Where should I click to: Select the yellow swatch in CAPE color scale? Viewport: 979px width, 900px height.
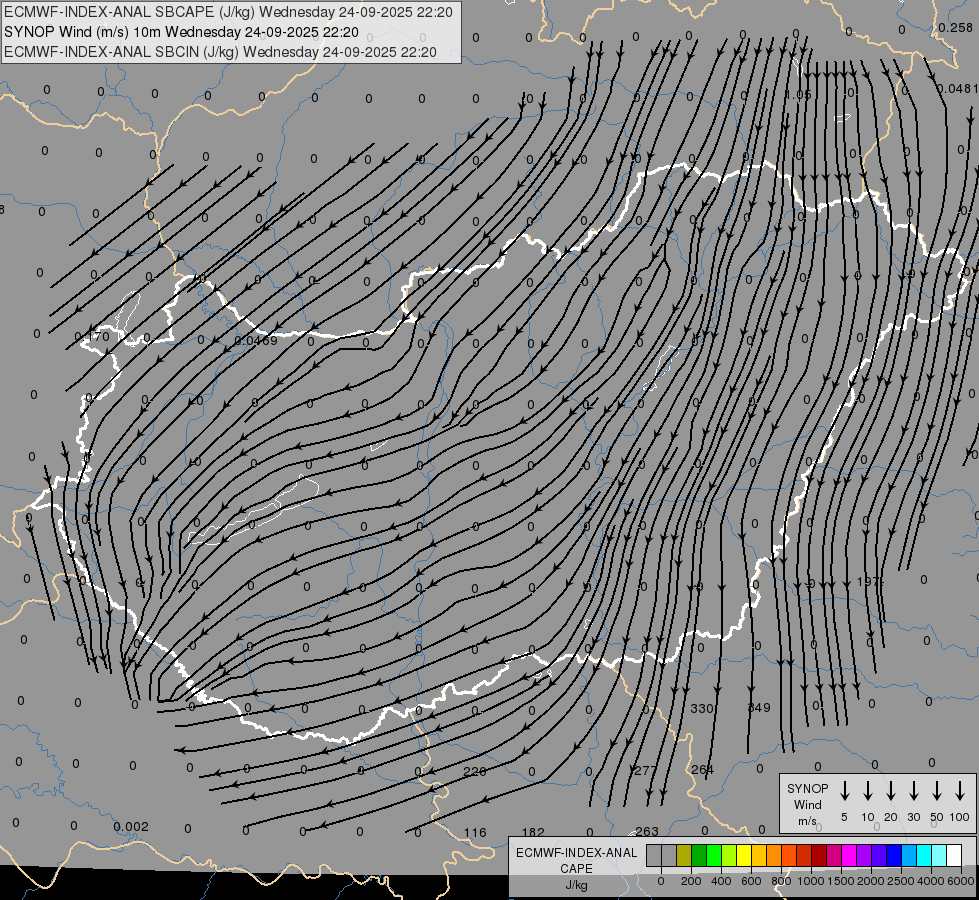tap(744, 855)
